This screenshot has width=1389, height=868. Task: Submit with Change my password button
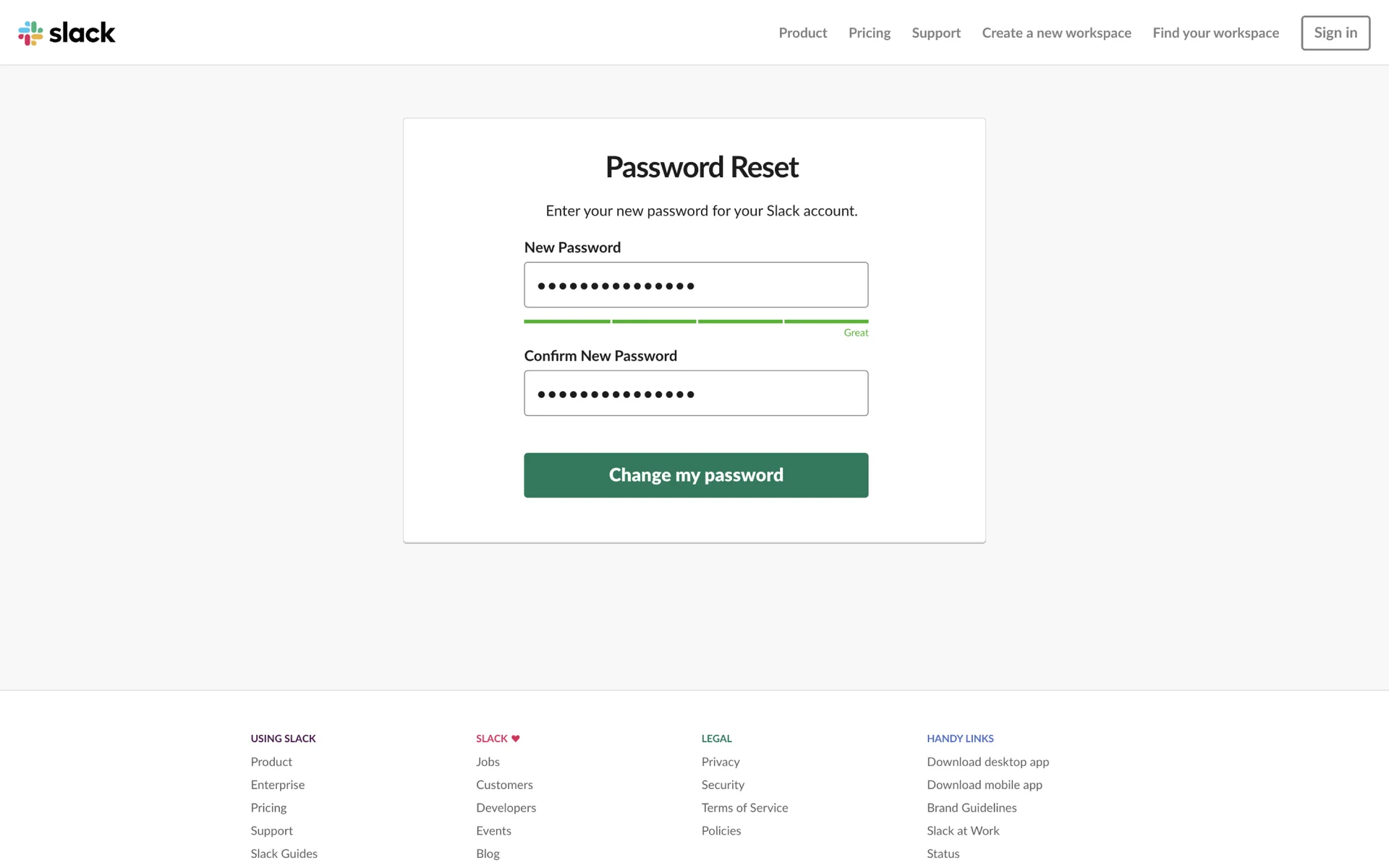pos(695,475)
